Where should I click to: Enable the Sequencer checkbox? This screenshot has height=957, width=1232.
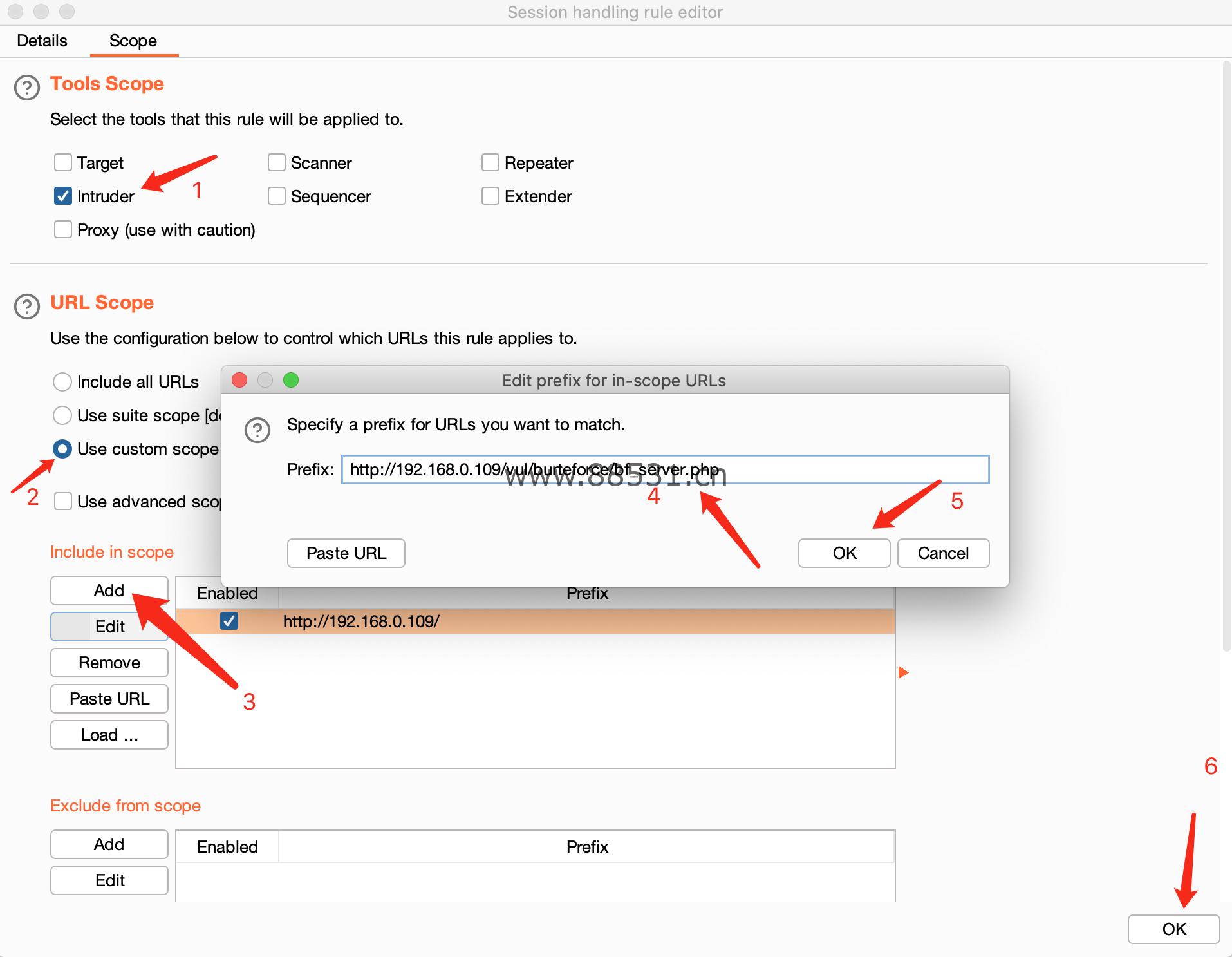(277, 196)
